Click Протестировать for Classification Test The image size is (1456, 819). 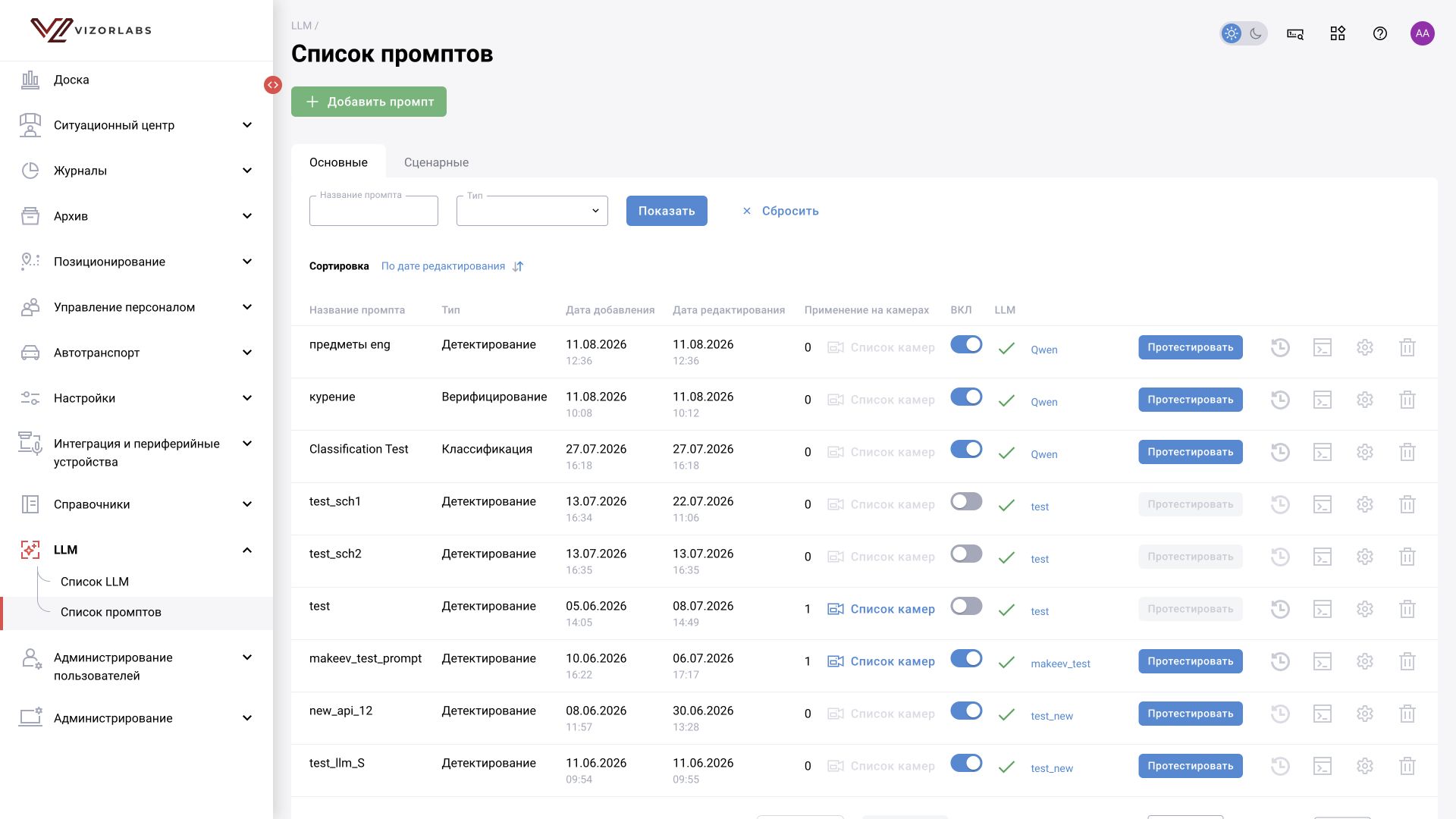coord(1191,452)
